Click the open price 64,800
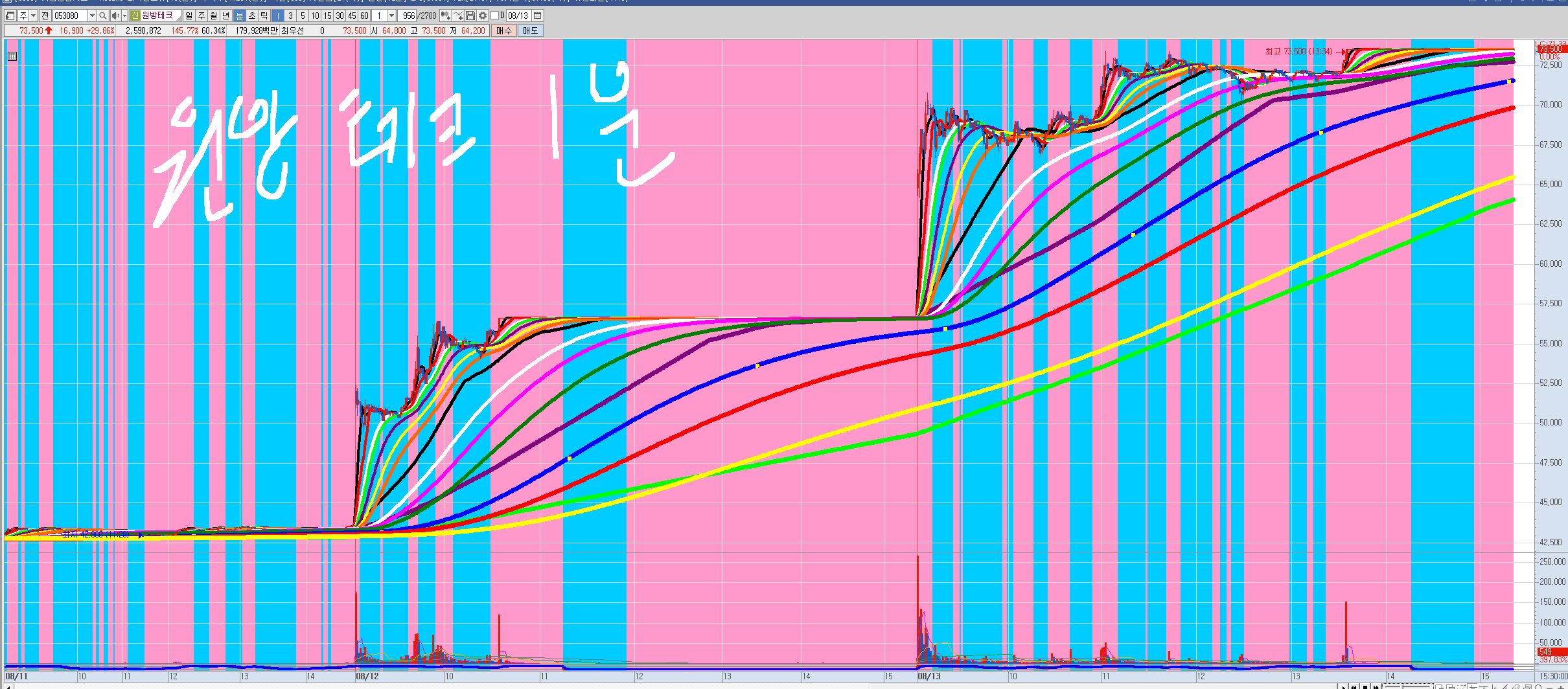The height and width of the screenshot is (689, 1568). tap(394, 30)
